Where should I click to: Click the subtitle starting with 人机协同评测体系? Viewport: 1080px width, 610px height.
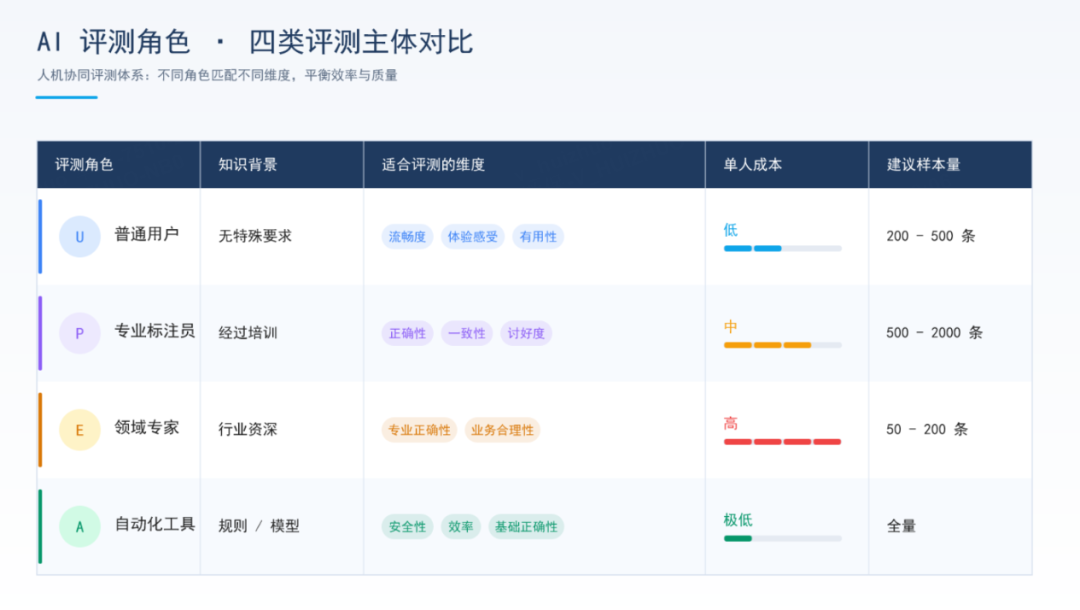tap(217, 75)
